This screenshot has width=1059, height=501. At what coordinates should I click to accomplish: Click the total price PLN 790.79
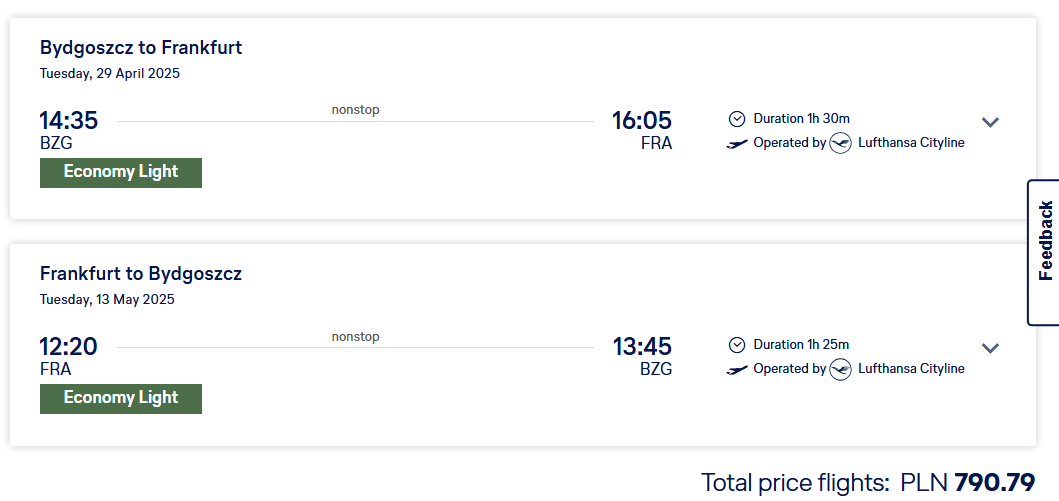[x=967, y=483]
